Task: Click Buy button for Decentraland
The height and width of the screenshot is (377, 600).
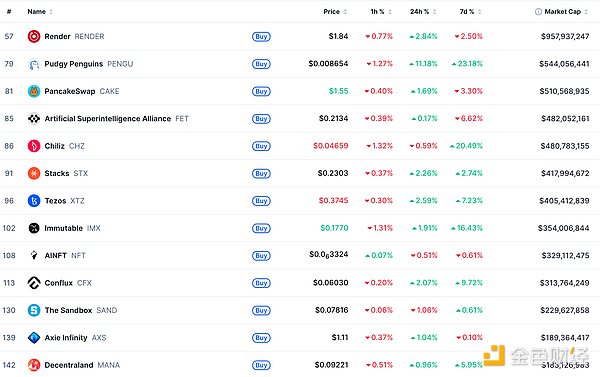Action: 261,365
